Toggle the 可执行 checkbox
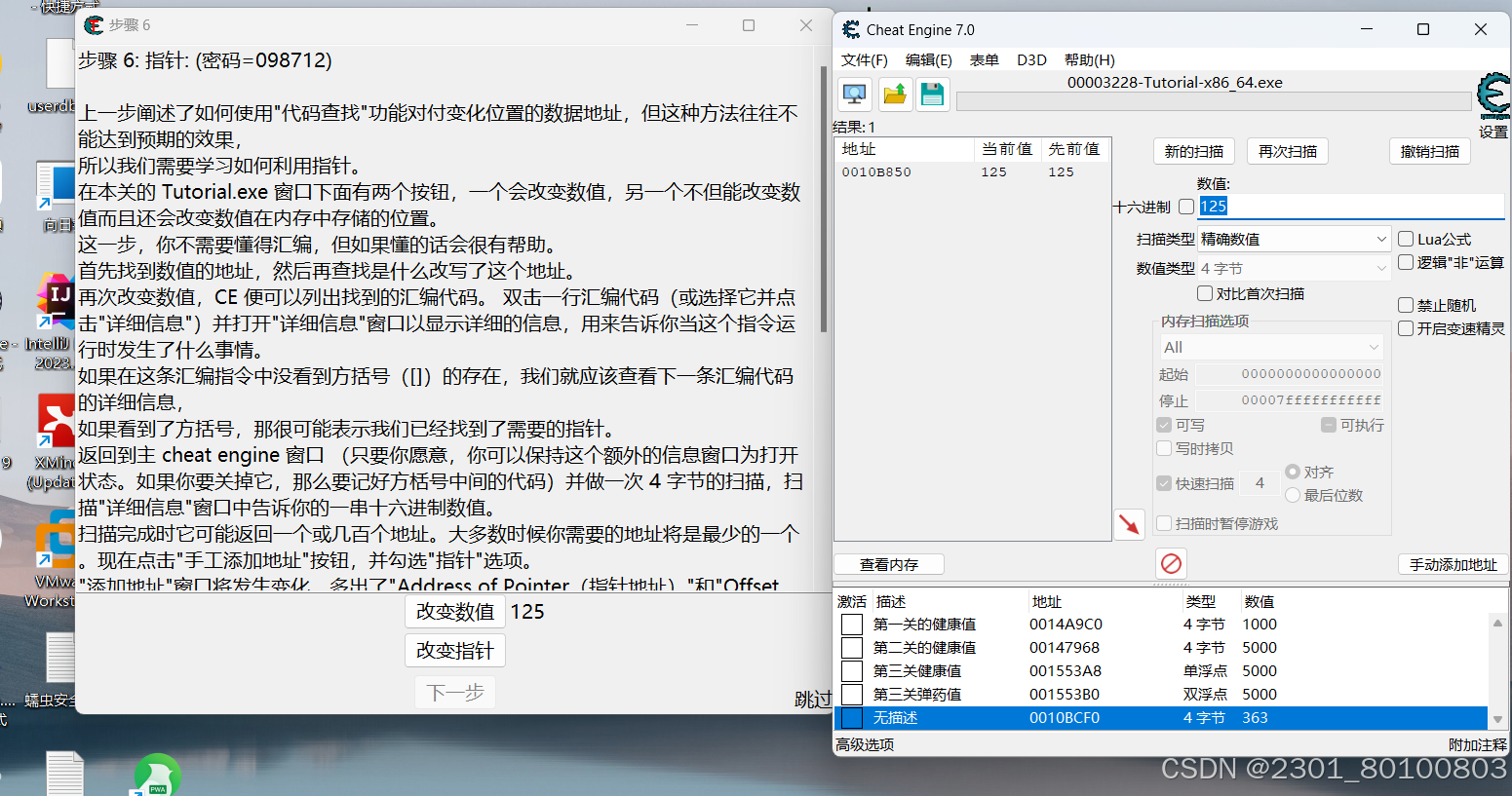The height and width of the screenshot is (796, 1512). coord(1329,425)
